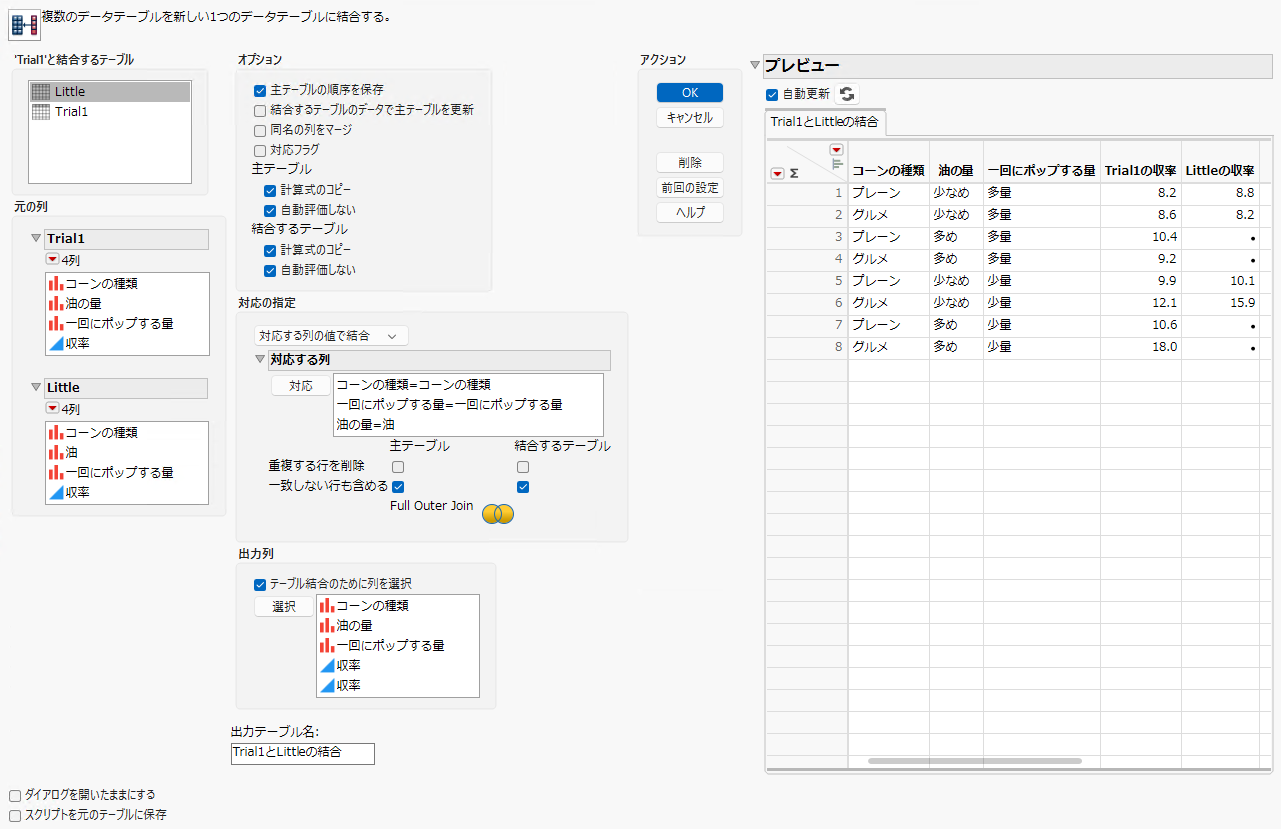This screenshot has width=1281, height=829.
Task: Open the red triangle menu under Trial1
Action: [52, 260]
